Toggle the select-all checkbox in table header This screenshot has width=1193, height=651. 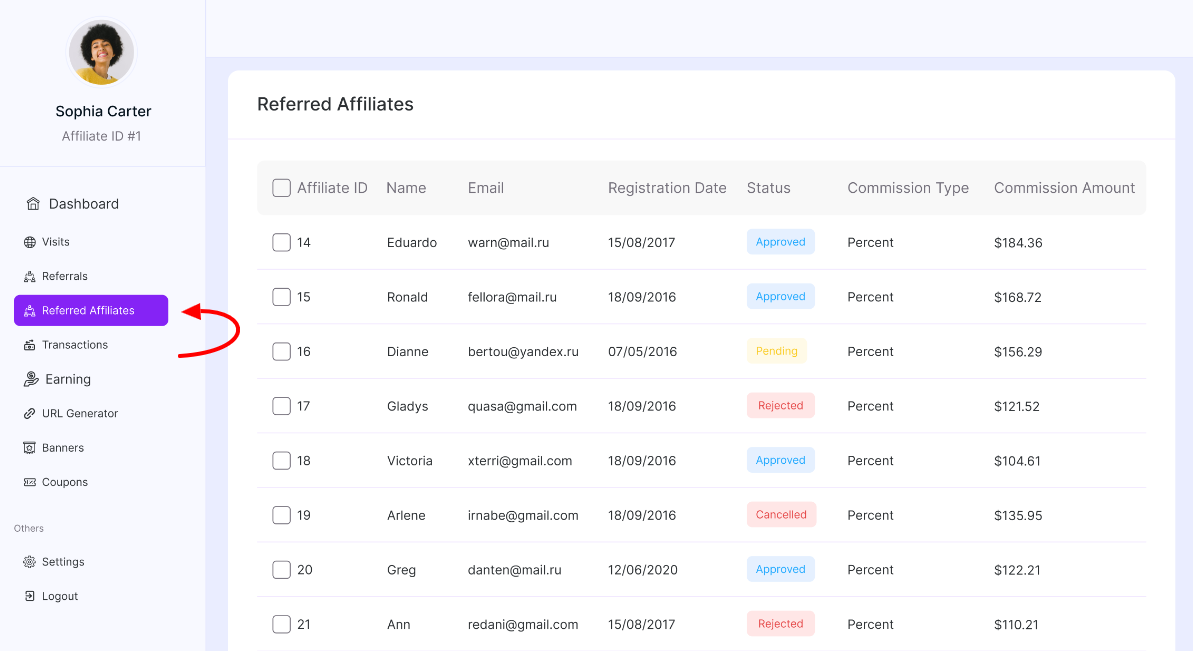(282, 188)
